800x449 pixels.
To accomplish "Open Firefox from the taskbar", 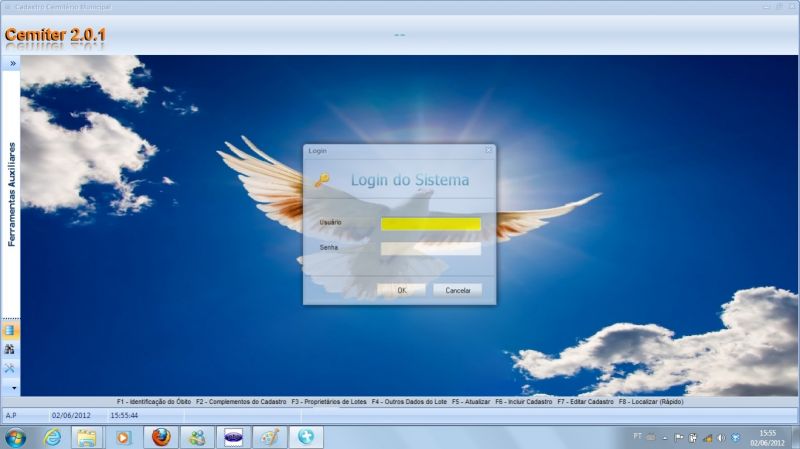I will [161, 437].
